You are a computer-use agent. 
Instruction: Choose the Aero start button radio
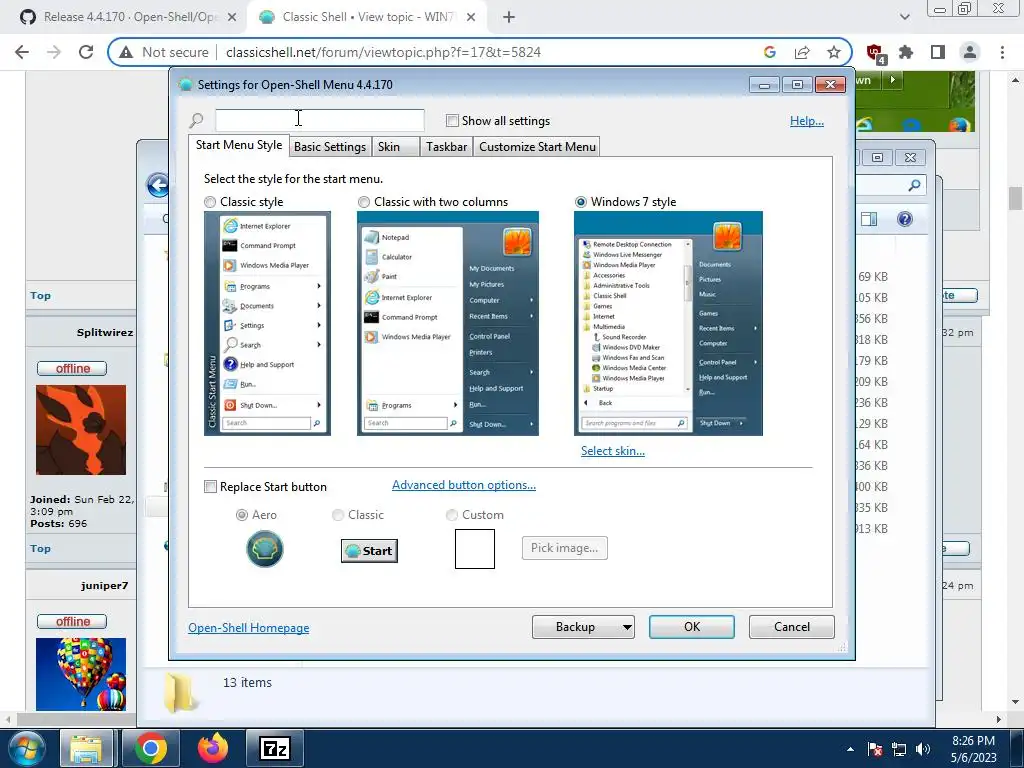(x=242, y=515)
